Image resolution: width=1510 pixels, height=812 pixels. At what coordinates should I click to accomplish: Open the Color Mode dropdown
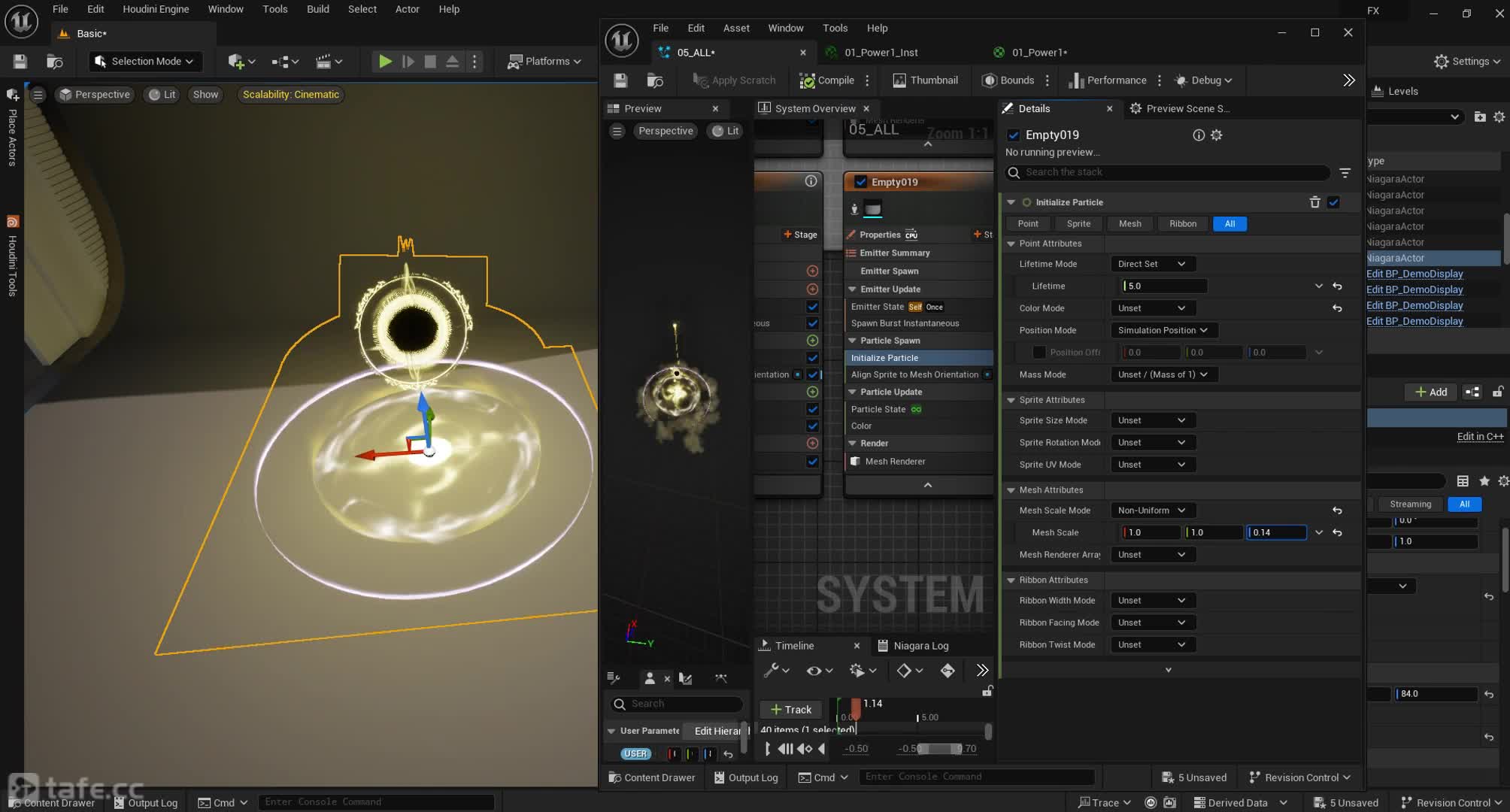(1152, 308)
